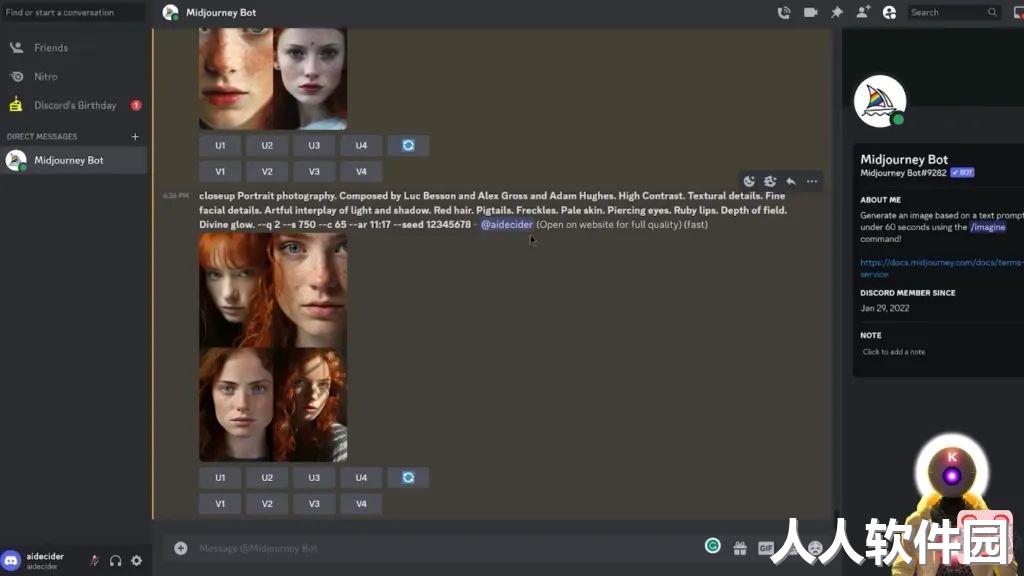Screen dimensions: 1024x576
Task: Re-roll the upper image grid
Action: (408, 146)
